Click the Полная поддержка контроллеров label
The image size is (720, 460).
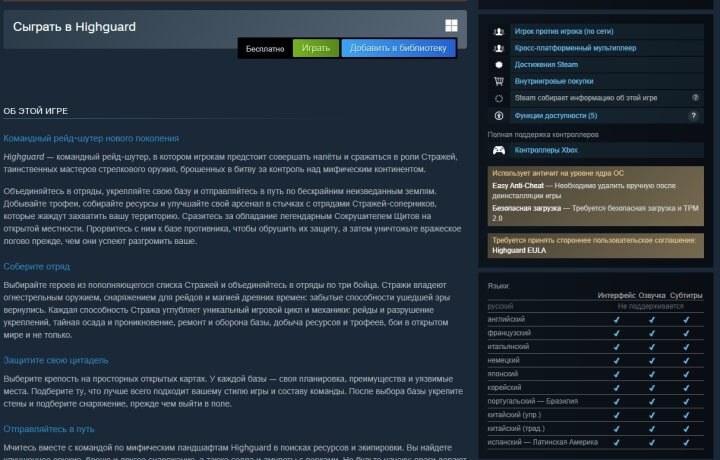[543, 135]
